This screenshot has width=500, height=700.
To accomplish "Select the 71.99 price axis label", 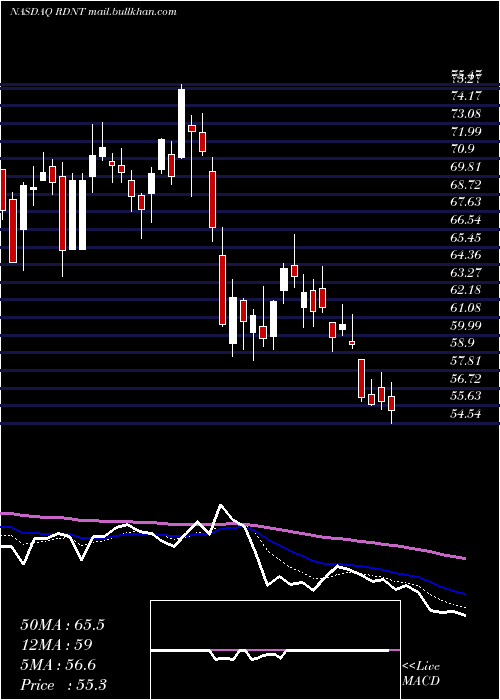I will click(x=466, y=131).
